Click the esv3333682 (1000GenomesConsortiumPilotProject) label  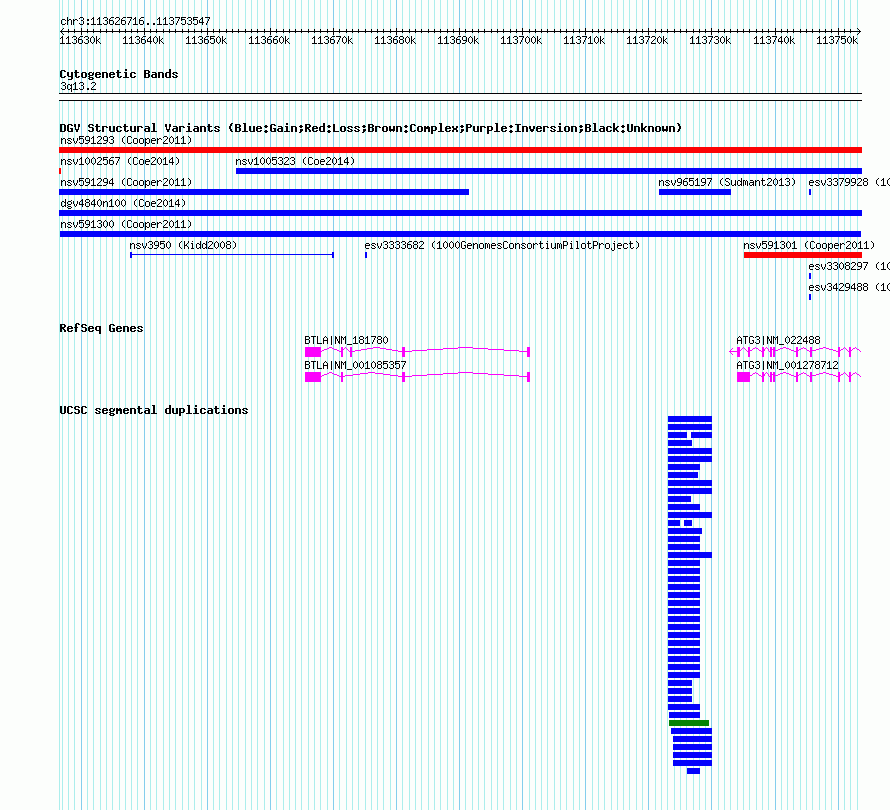[502, 245]
